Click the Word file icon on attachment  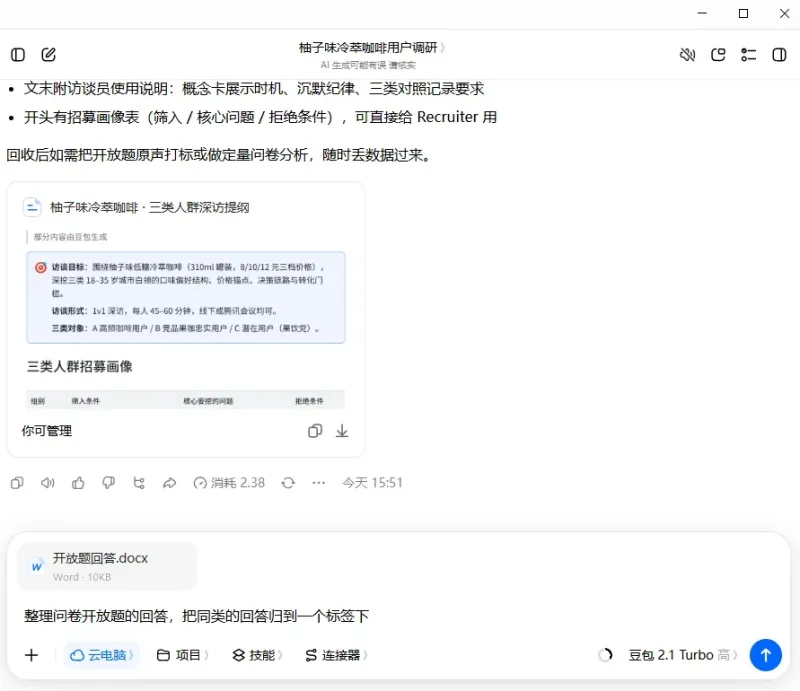click(37, 566)
